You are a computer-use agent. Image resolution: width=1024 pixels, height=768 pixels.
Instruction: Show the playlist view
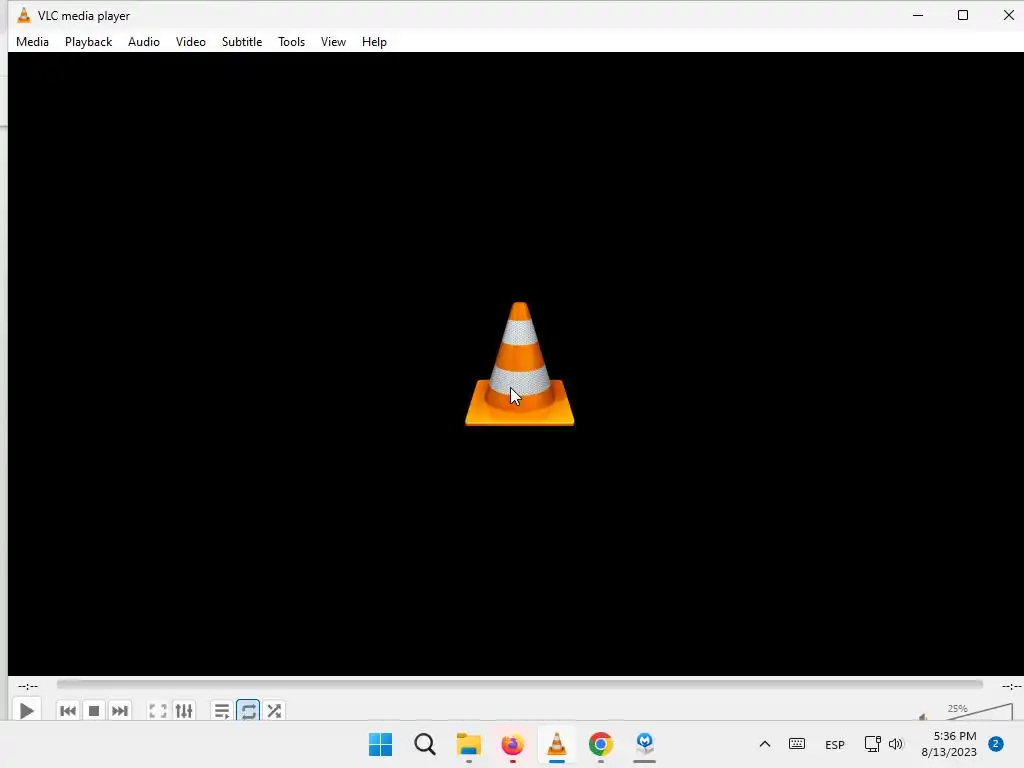click(222, 711)
